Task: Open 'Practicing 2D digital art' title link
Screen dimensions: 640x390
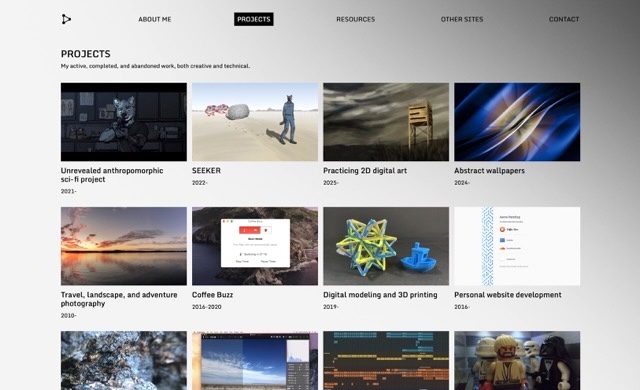Action: [x=365, y=171]
